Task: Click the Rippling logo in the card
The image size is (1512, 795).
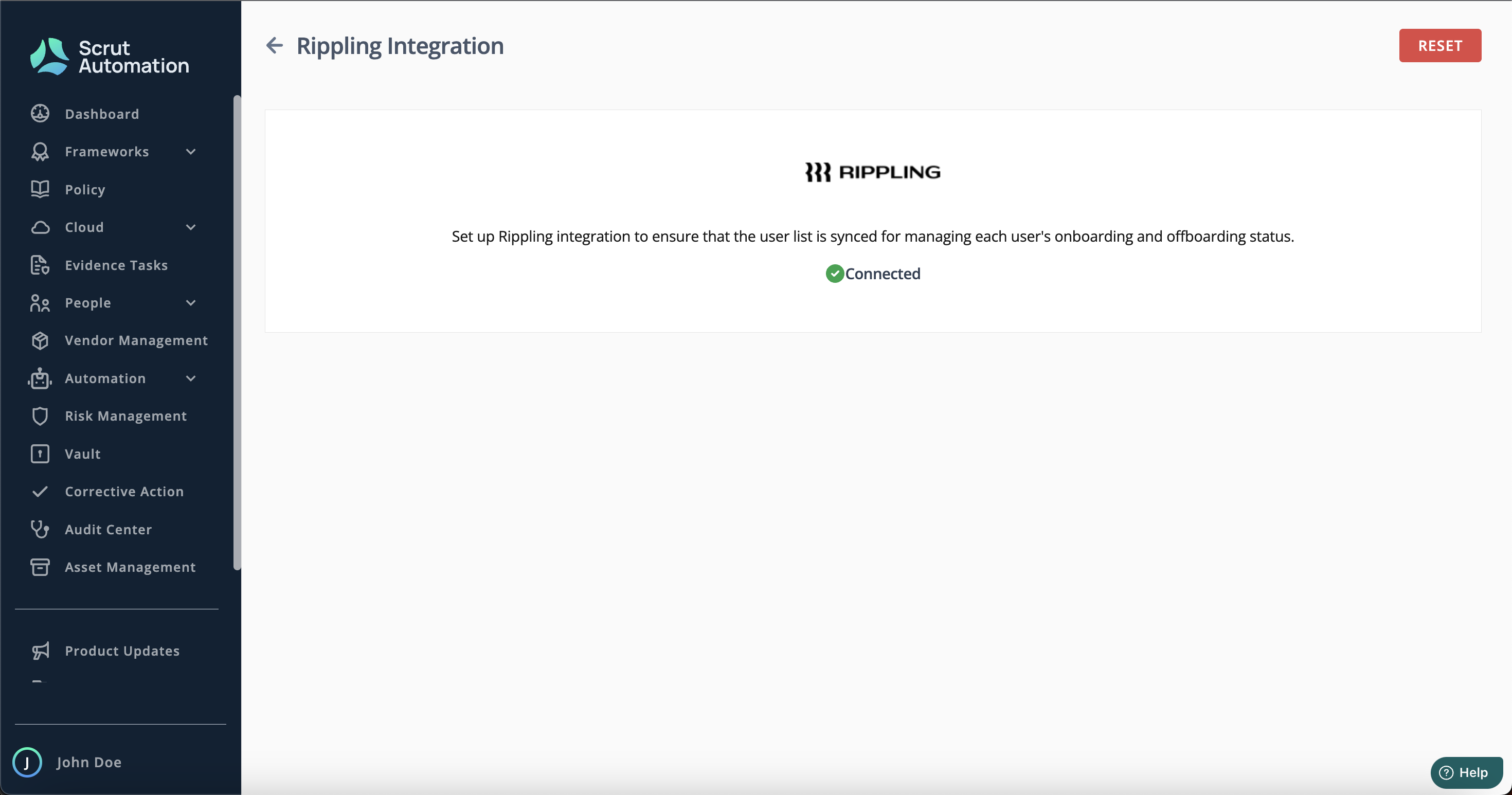Action: click(x=873, y=172)
